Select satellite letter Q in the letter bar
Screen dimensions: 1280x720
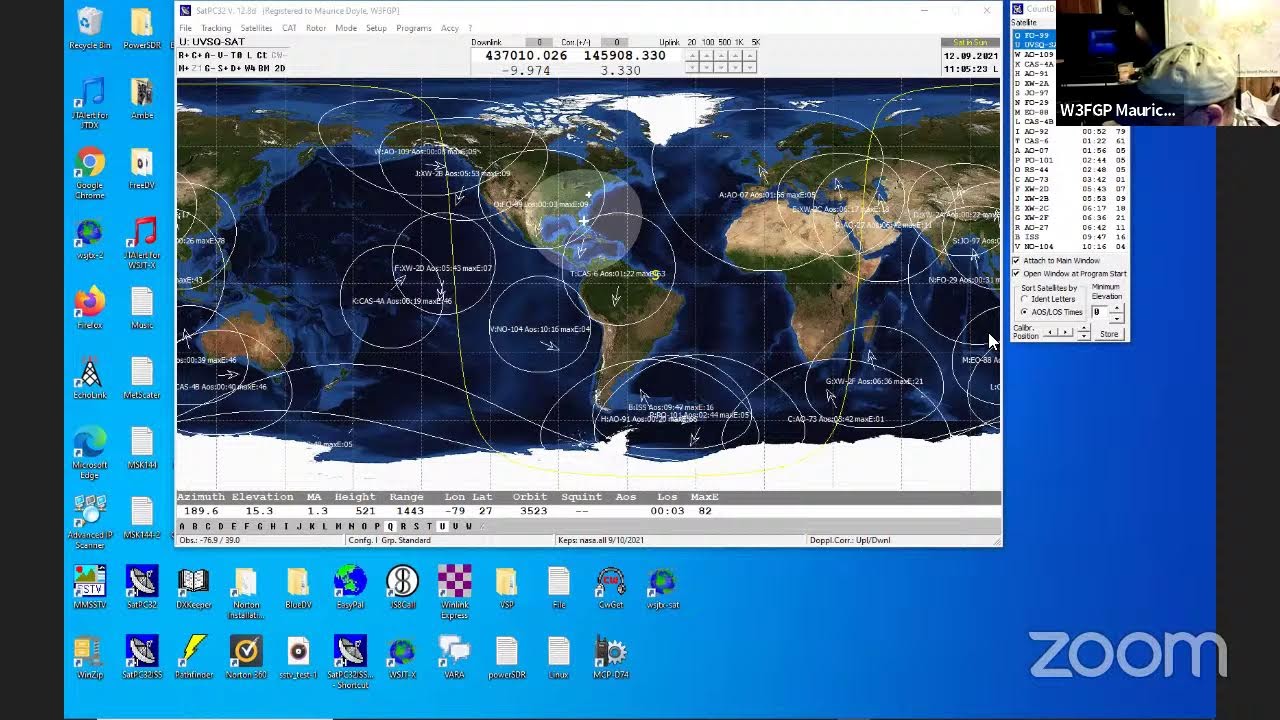click(390, 526)
